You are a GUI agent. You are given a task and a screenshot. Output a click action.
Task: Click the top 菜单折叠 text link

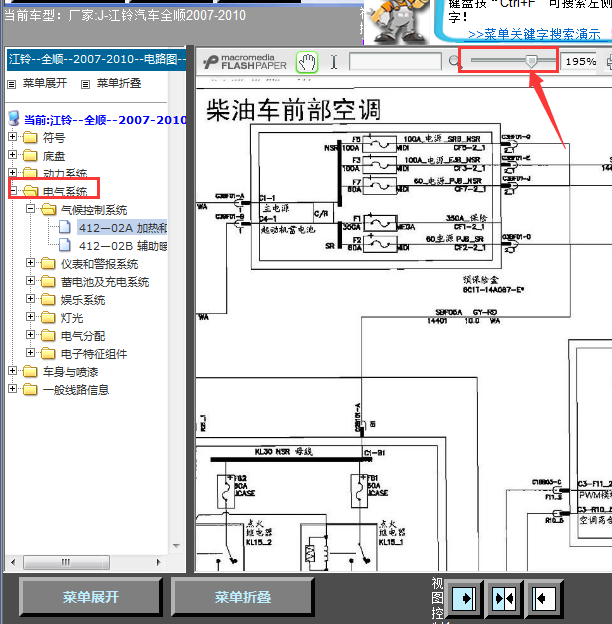(119, 83)
